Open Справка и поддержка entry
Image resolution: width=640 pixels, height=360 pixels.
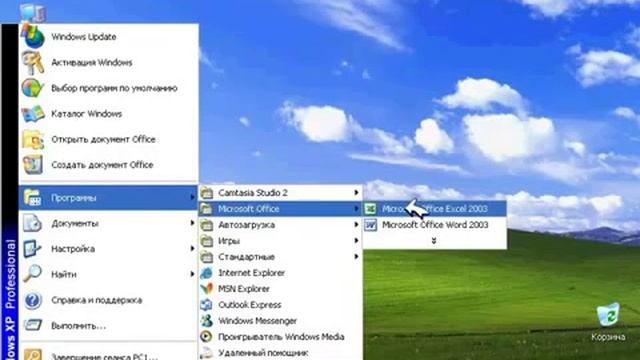coord(109,300)
